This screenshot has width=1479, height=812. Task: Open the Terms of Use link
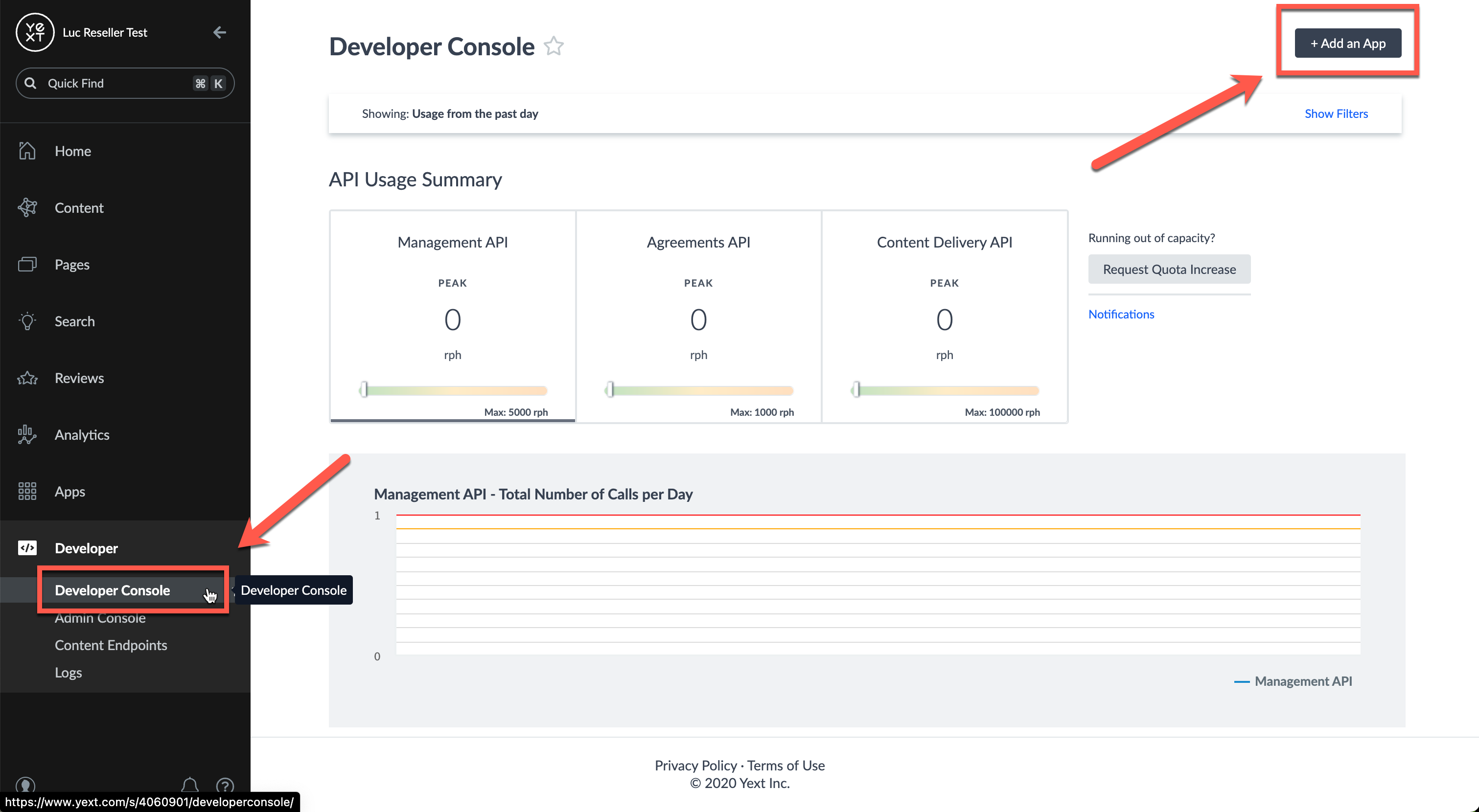click(x=786, y=765)
